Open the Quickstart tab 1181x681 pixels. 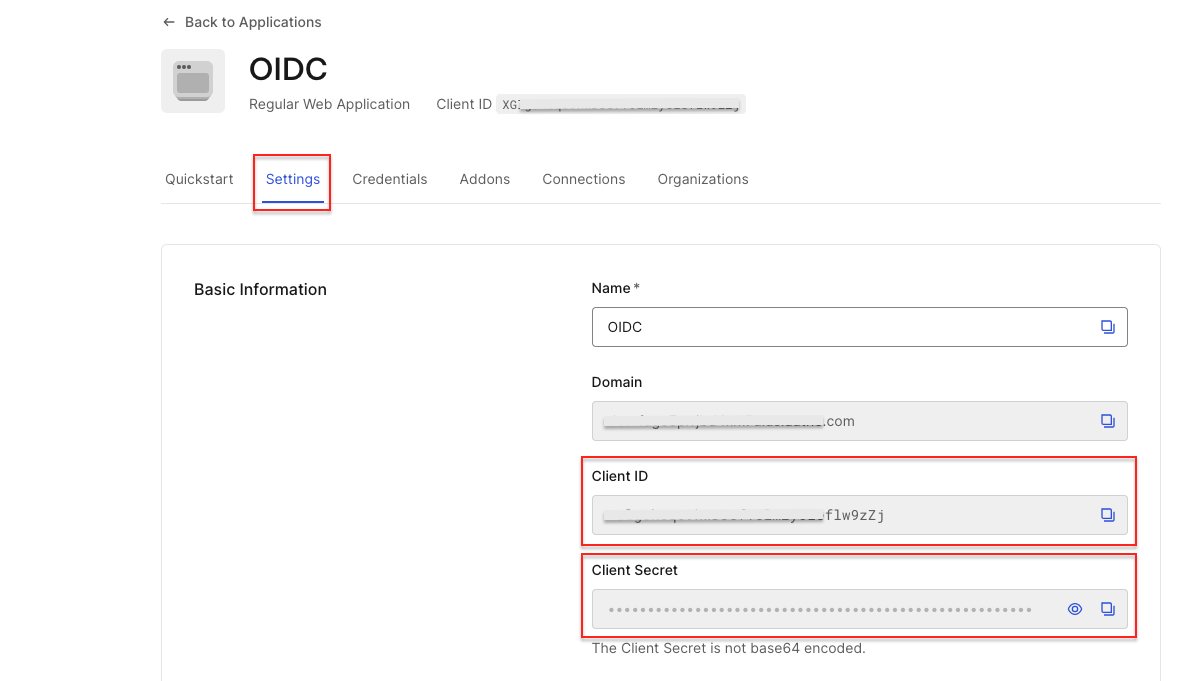(x=199, y=179)
